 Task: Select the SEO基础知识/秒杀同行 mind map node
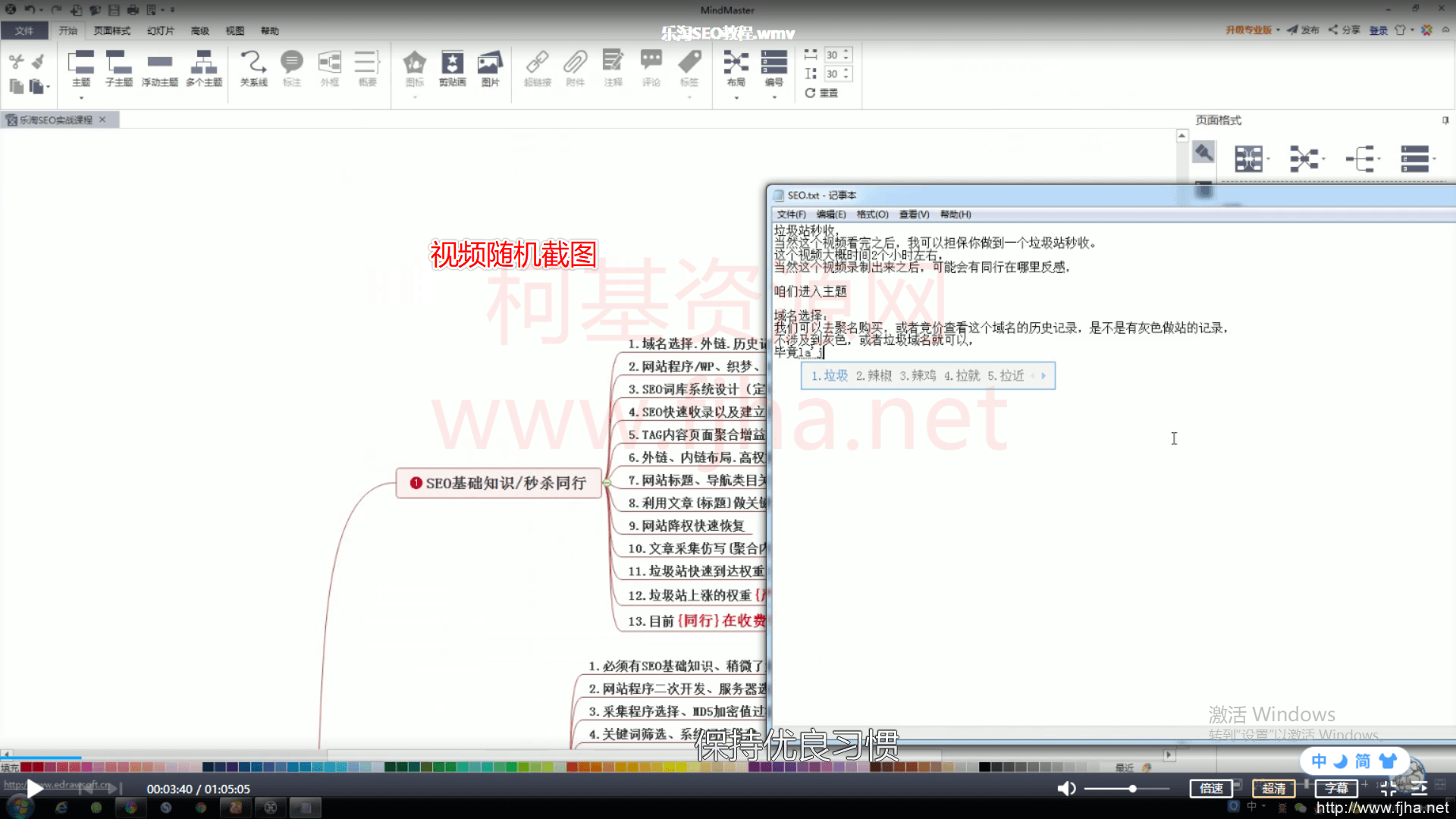(498, 483)
